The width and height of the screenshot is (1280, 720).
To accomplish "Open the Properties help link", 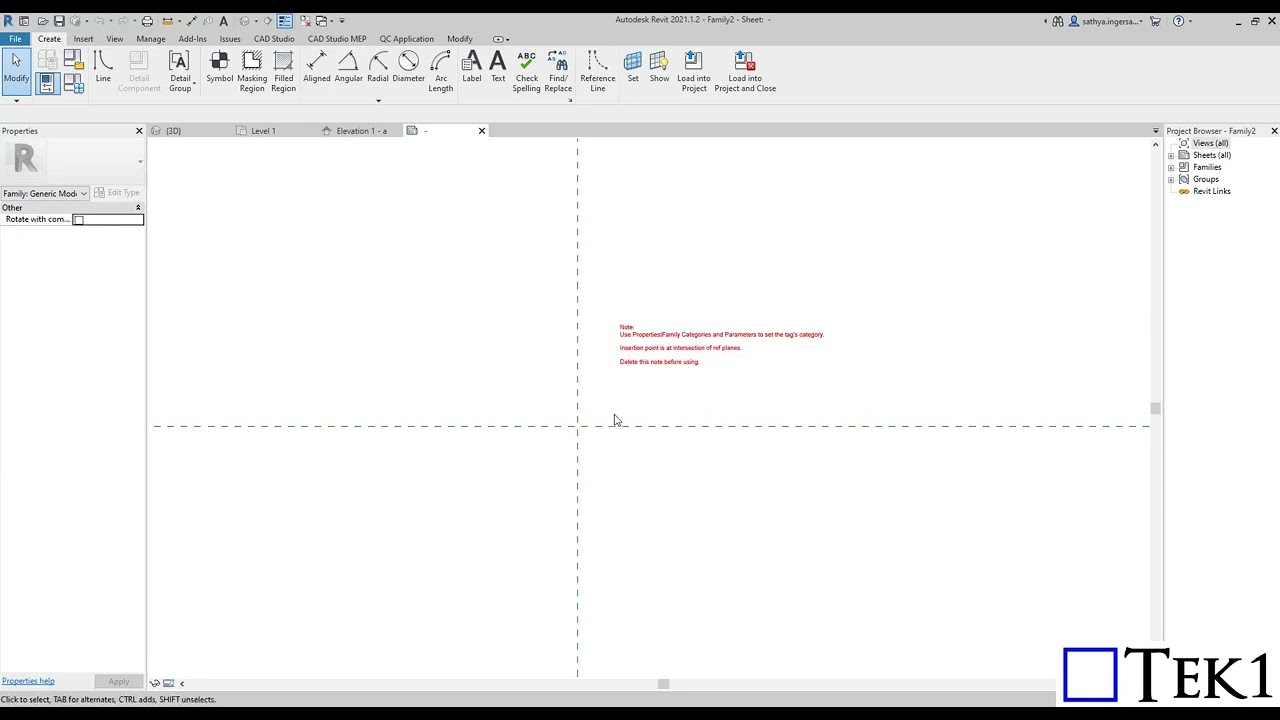I will pyautogui.click(x=28, y=681).
